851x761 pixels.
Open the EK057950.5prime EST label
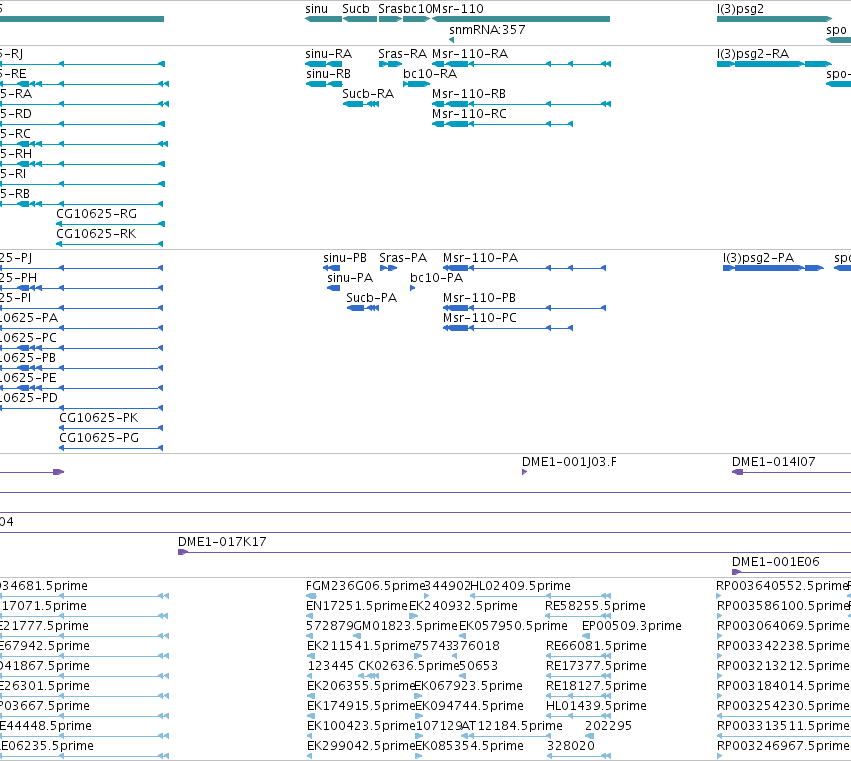513,626
